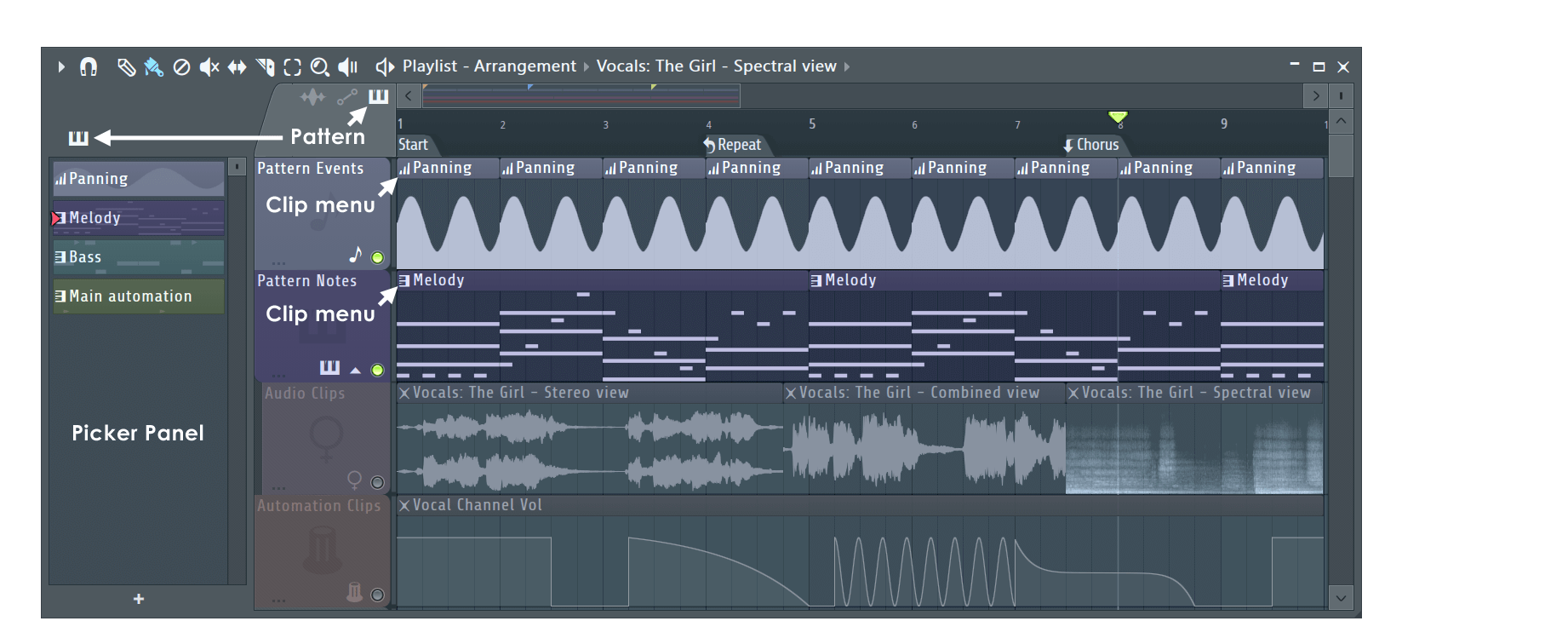Image resolution: width=1568 pixels, height=621 pixels.
Task: Click plus button below picker panel
Action: [x=139, y=599]
